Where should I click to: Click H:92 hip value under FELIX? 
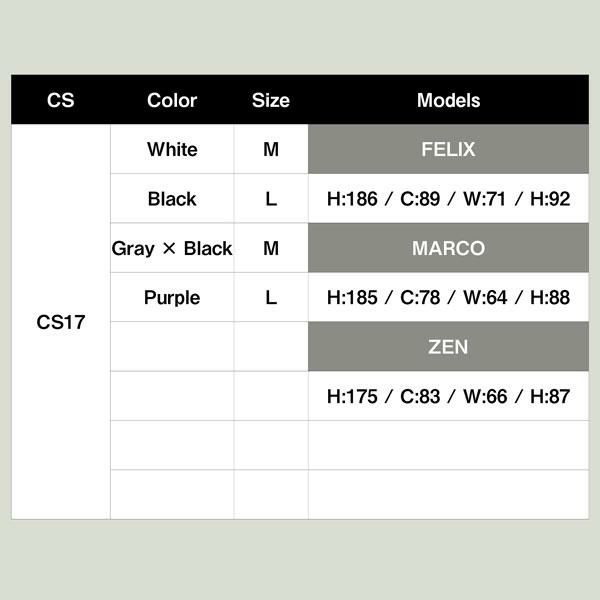click(x=550, y=199)
